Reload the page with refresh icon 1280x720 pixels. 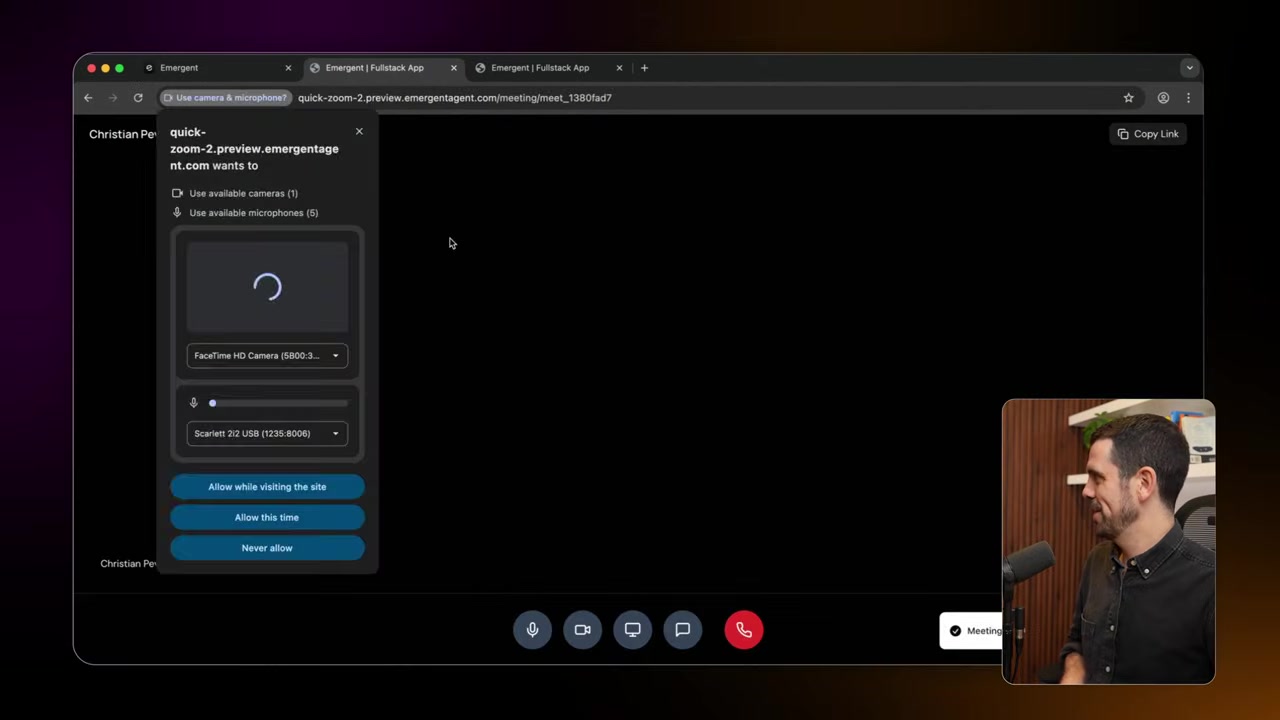pos(138,98)
